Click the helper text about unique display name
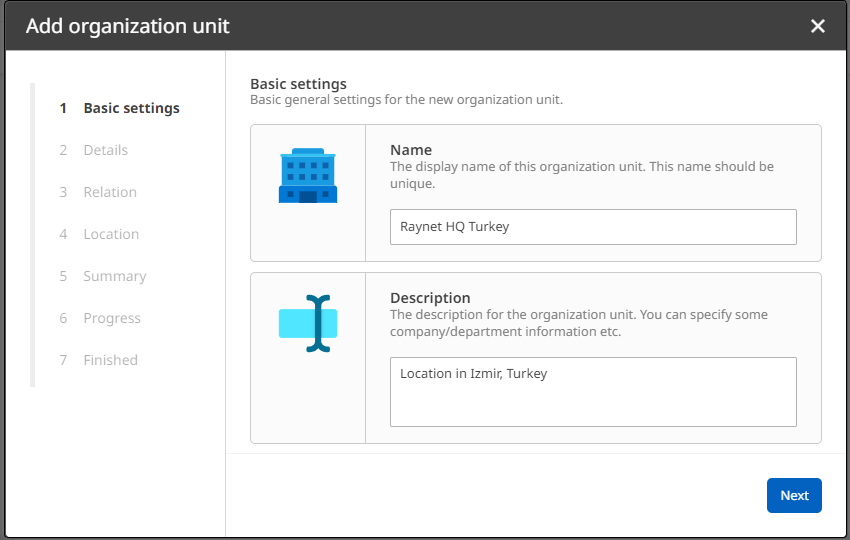The image size is (850, 540). click(x=581, y=175)
